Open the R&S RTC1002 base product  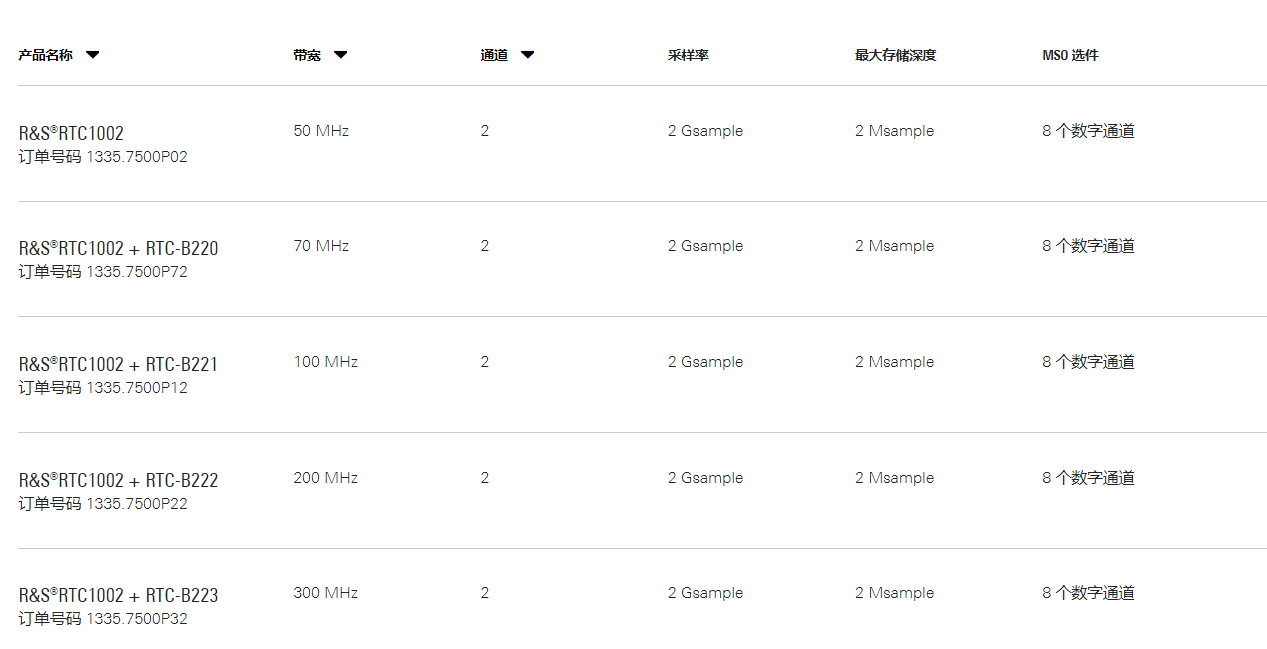click(71, 133)
